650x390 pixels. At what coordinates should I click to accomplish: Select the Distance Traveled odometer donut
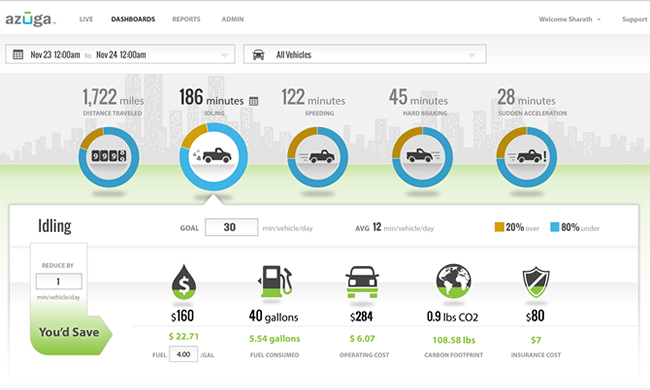(x=109, y=157)
